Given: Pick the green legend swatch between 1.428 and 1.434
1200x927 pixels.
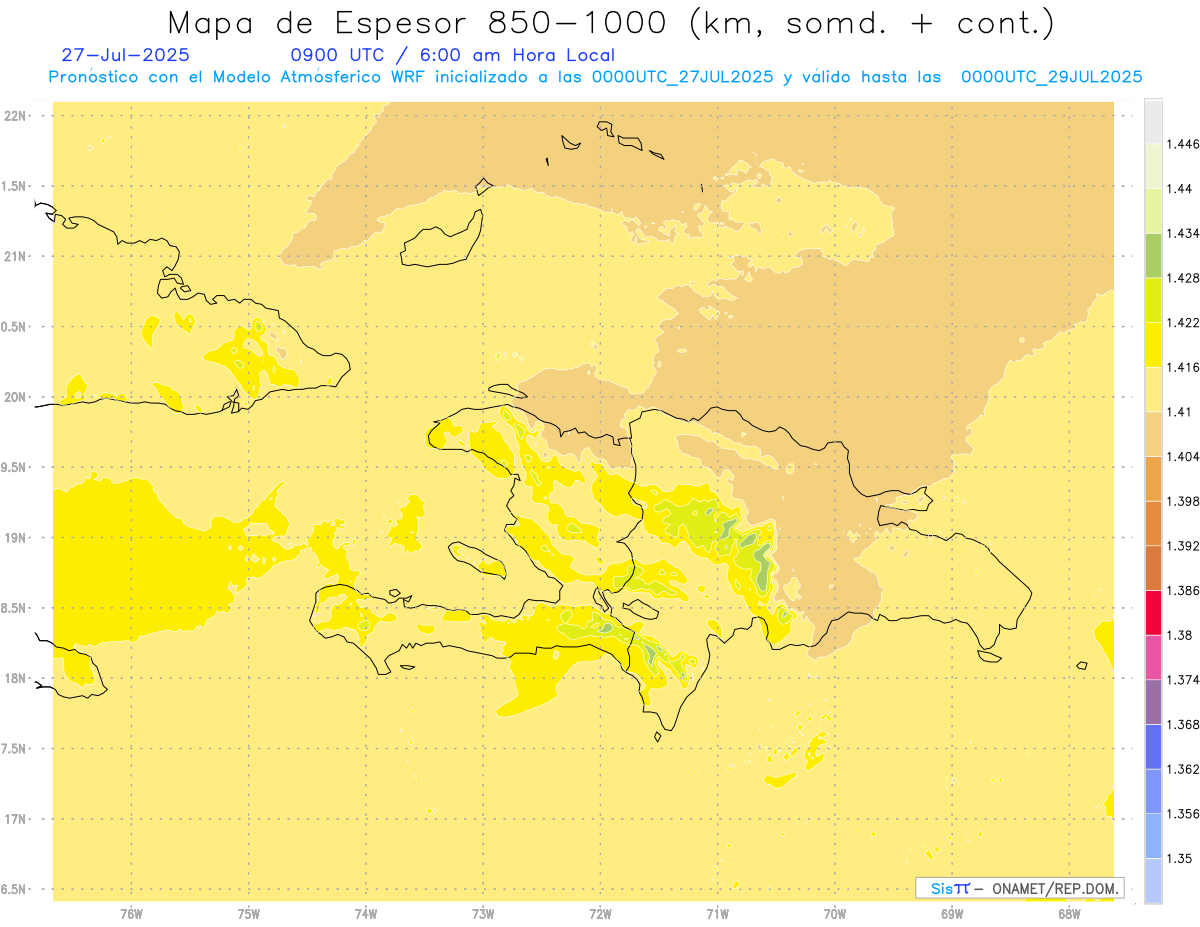Looking at the screenshot, I should [x=1153, y=255].
